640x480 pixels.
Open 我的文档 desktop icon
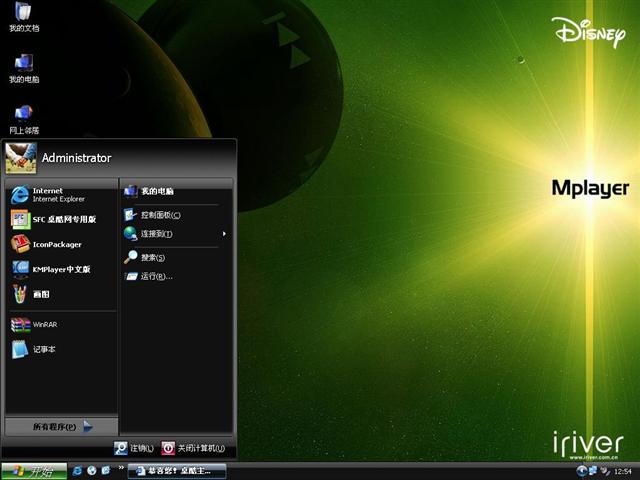pyautogui.click(x=24, y=16)
